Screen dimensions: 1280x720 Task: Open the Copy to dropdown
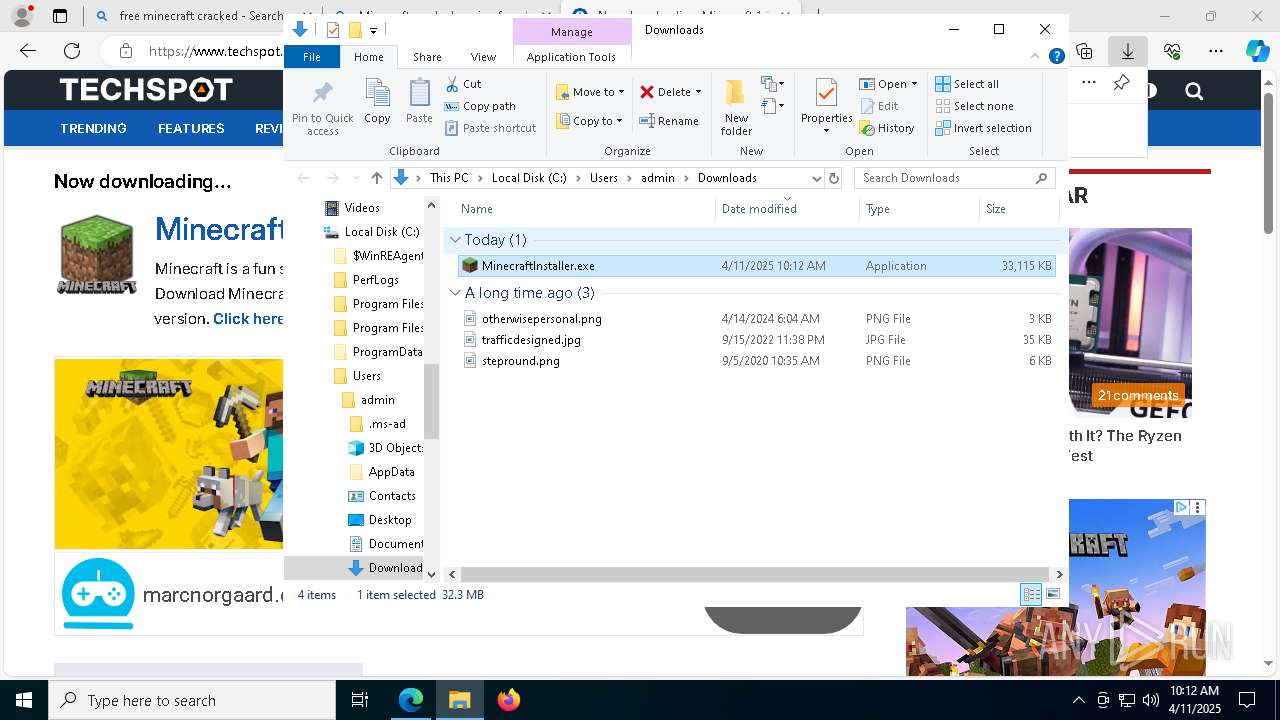590,121
